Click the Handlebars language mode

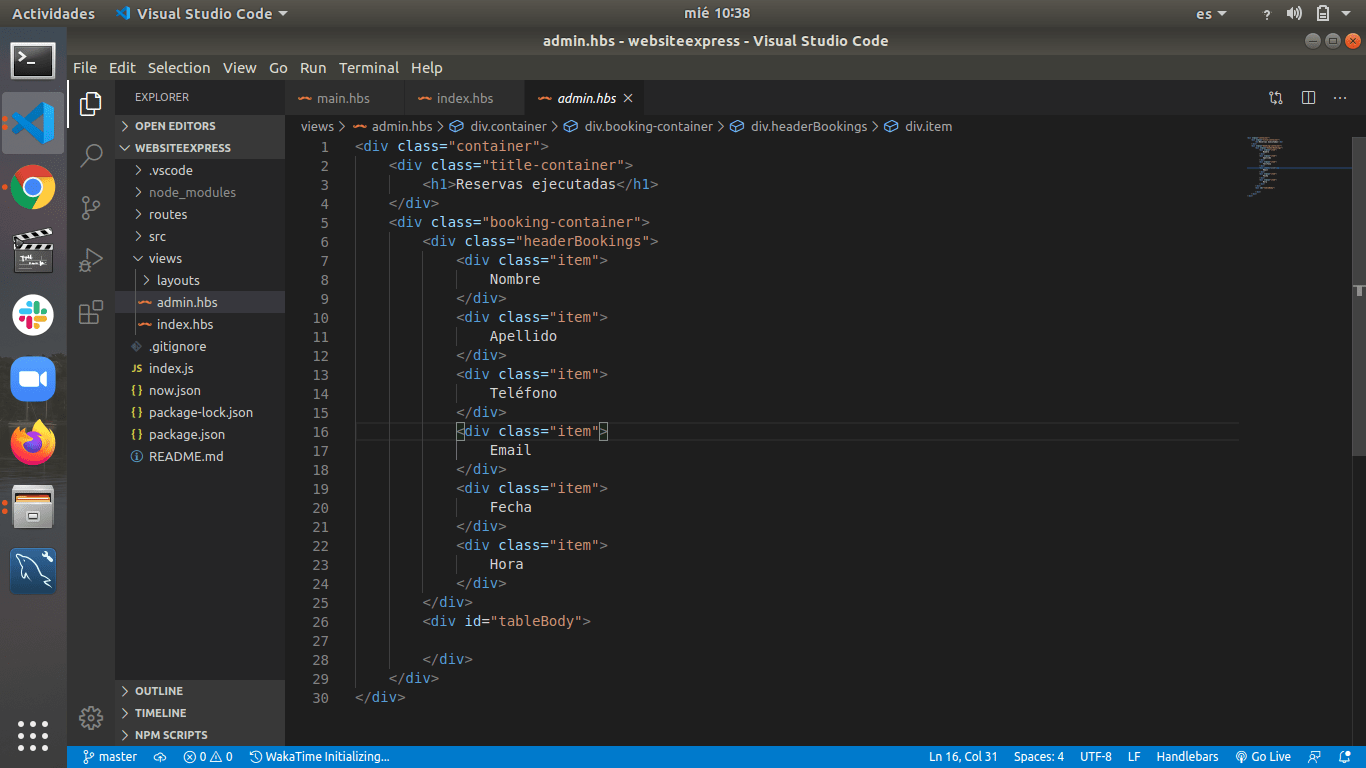(1187, 757)
